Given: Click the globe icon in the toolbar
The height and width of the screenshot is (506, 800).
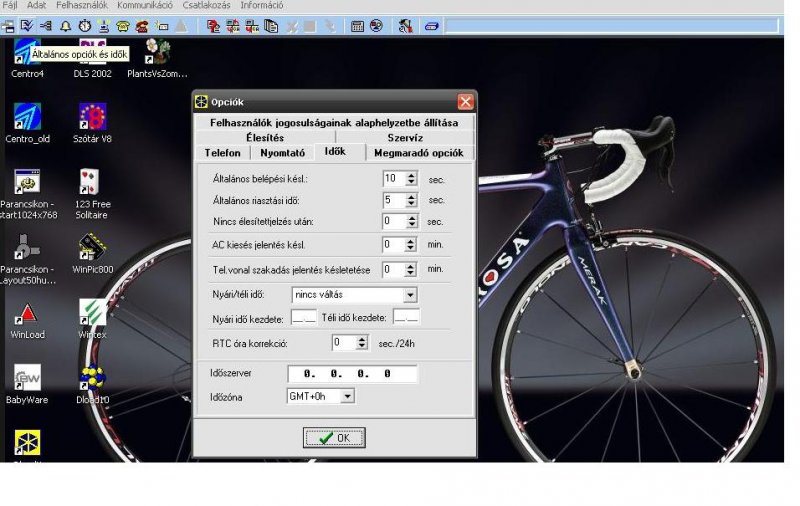Looking at the screenshot, I should 377,26.
